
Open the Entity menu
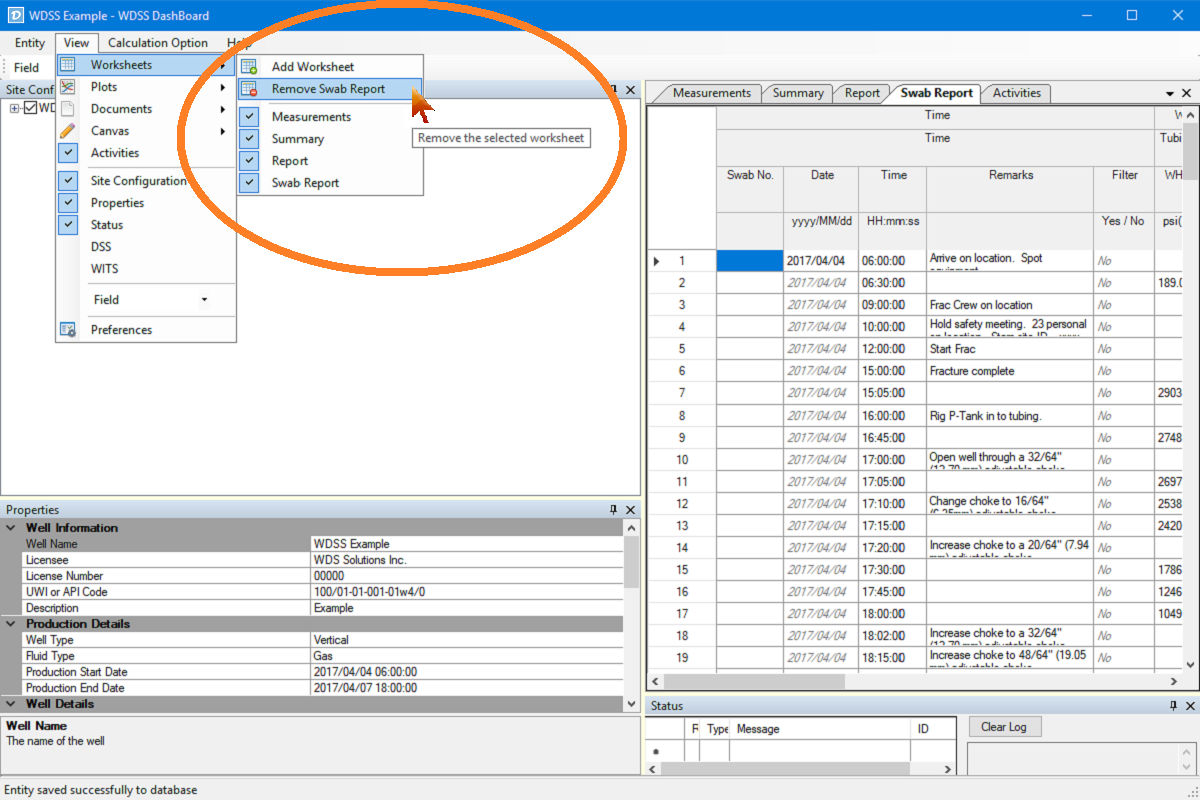(30, 43)
